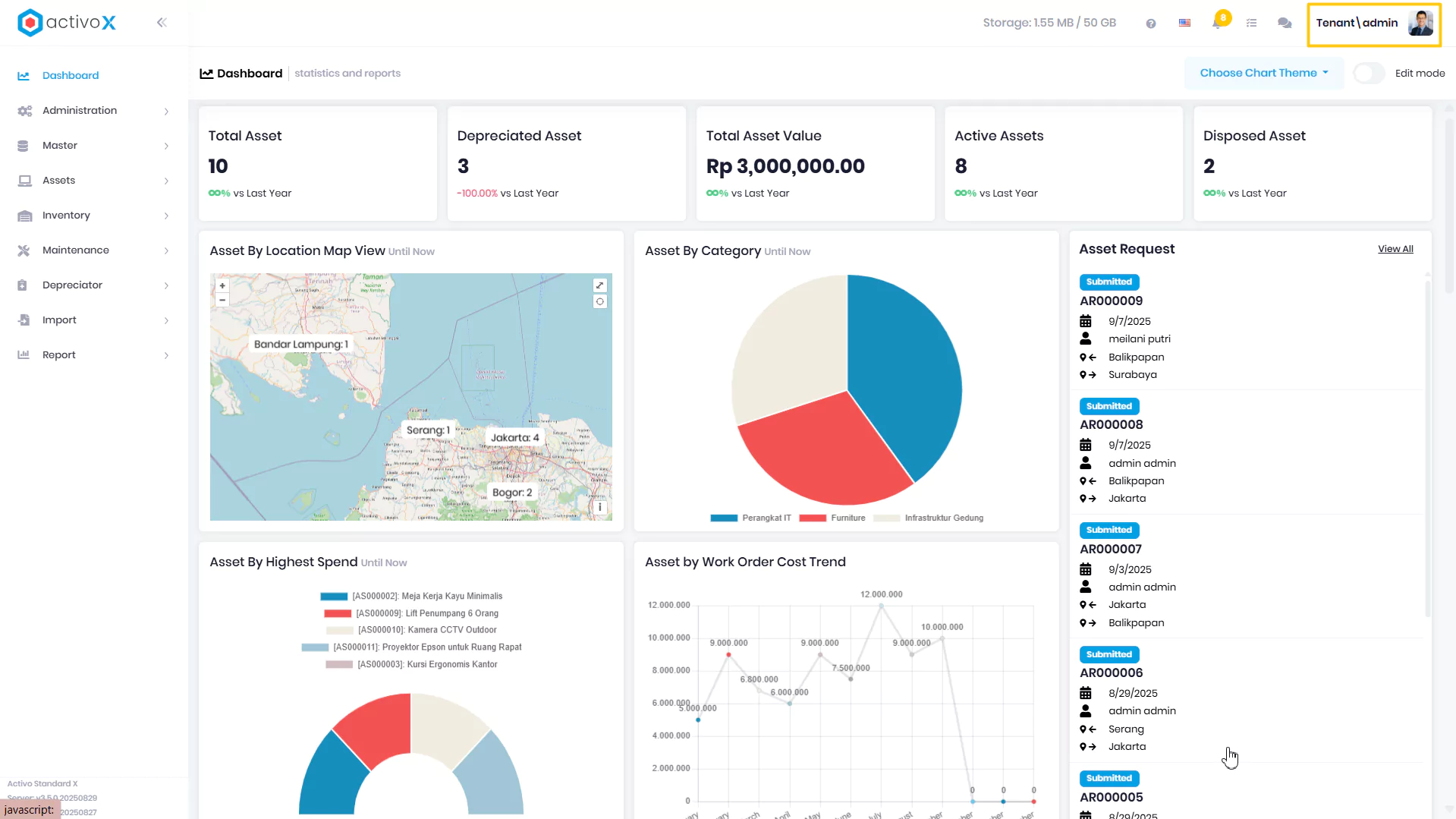Click the Infrastruktur Gedung legend color swatch
The image size is (1456, 819).
[886, 518]
